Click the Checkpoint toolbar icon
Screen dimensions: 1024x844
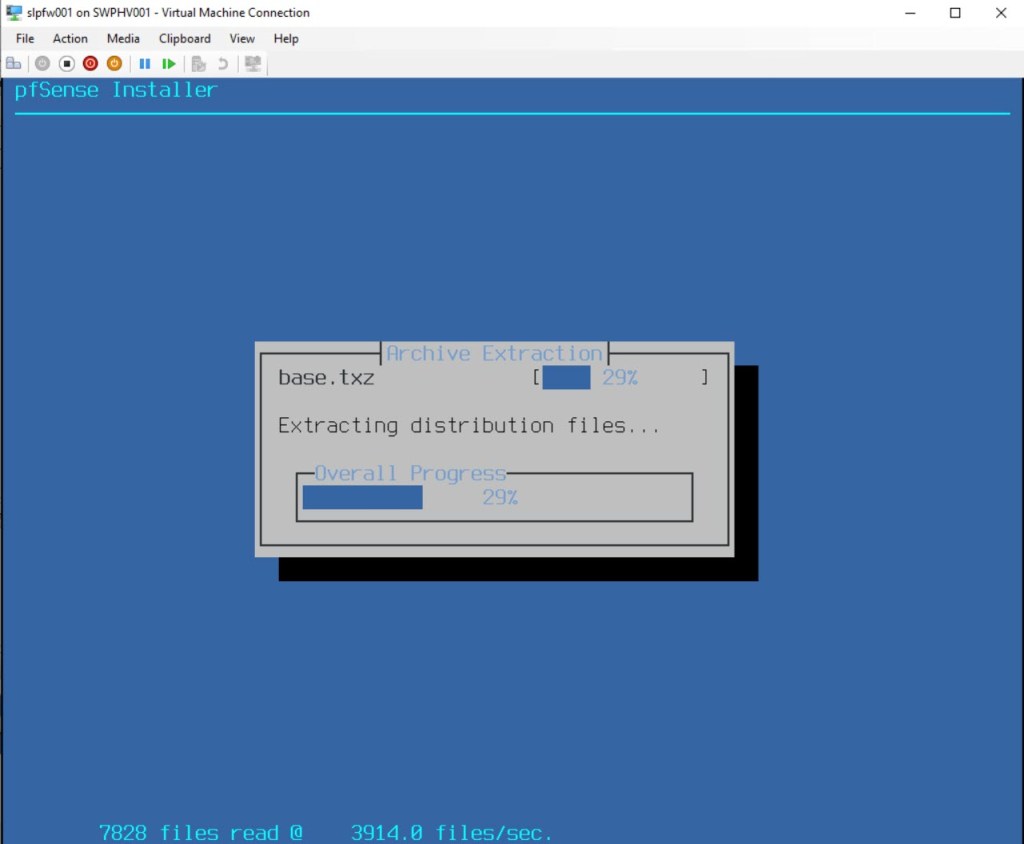(199, 63)
